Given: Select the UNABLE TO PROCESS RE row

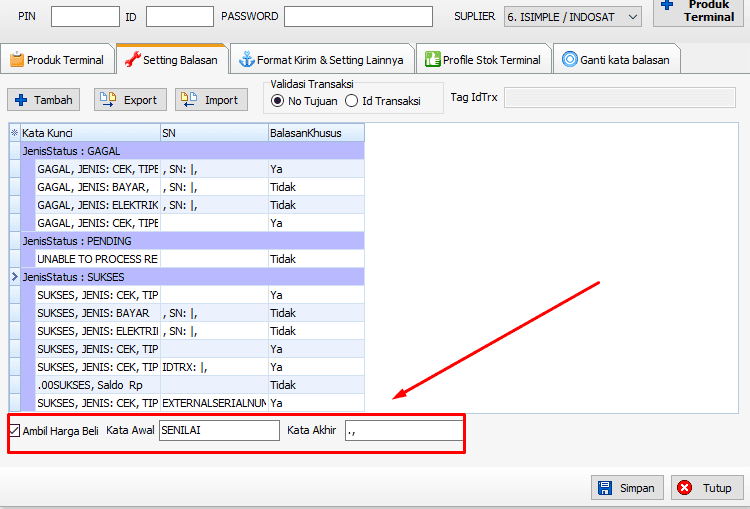Looking at the screenshot, I should (97, 259).
